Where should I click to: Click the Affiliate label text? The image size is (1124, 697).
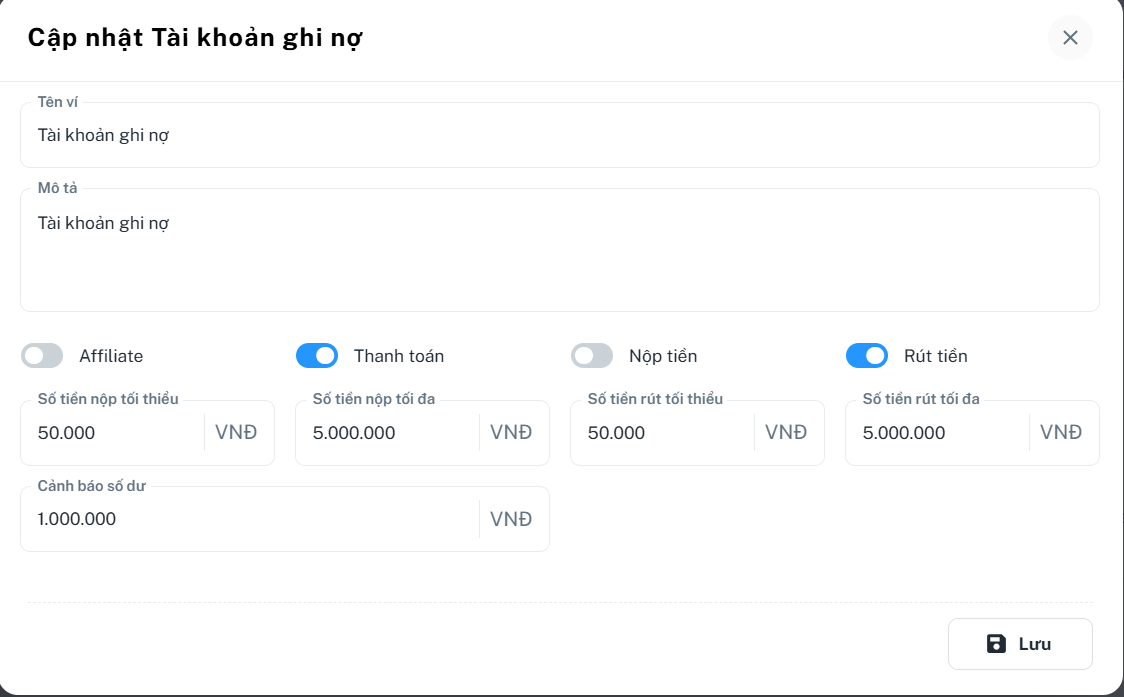click(x=111, y=356)
